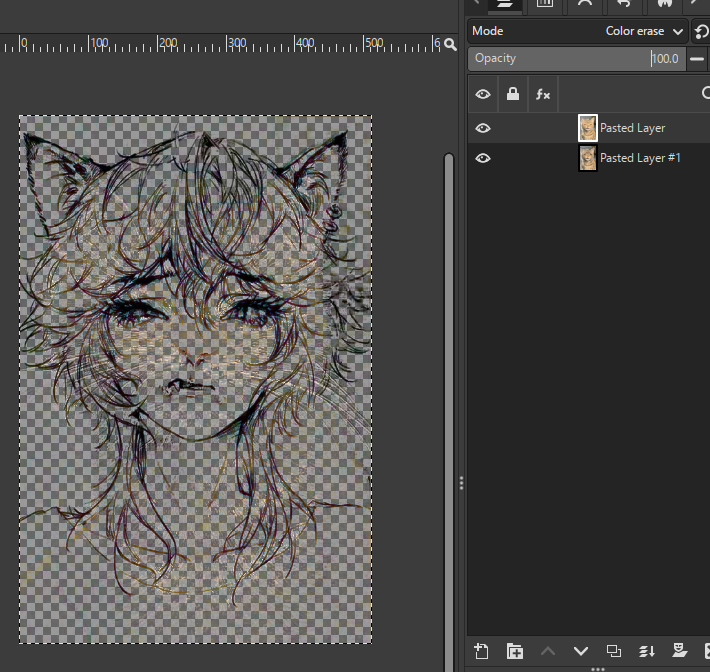Click the cat-girl drawing on canvas
This screenshot has width=710, height=672.
[195, 379]
